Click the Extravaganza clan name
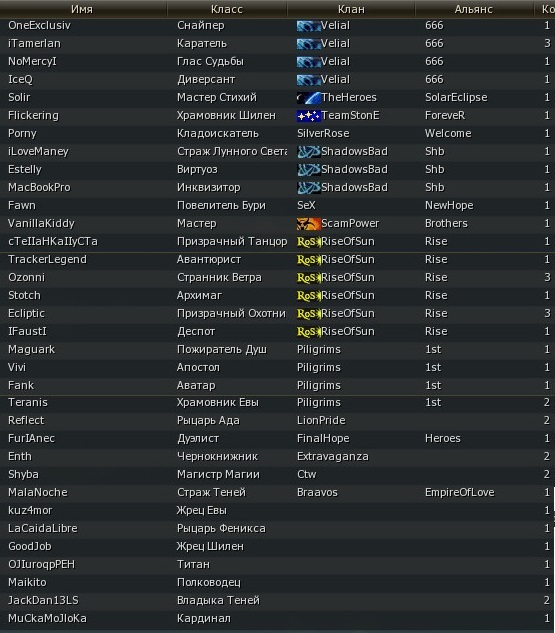The image size is (555, 633). click(x=333, y=457)
